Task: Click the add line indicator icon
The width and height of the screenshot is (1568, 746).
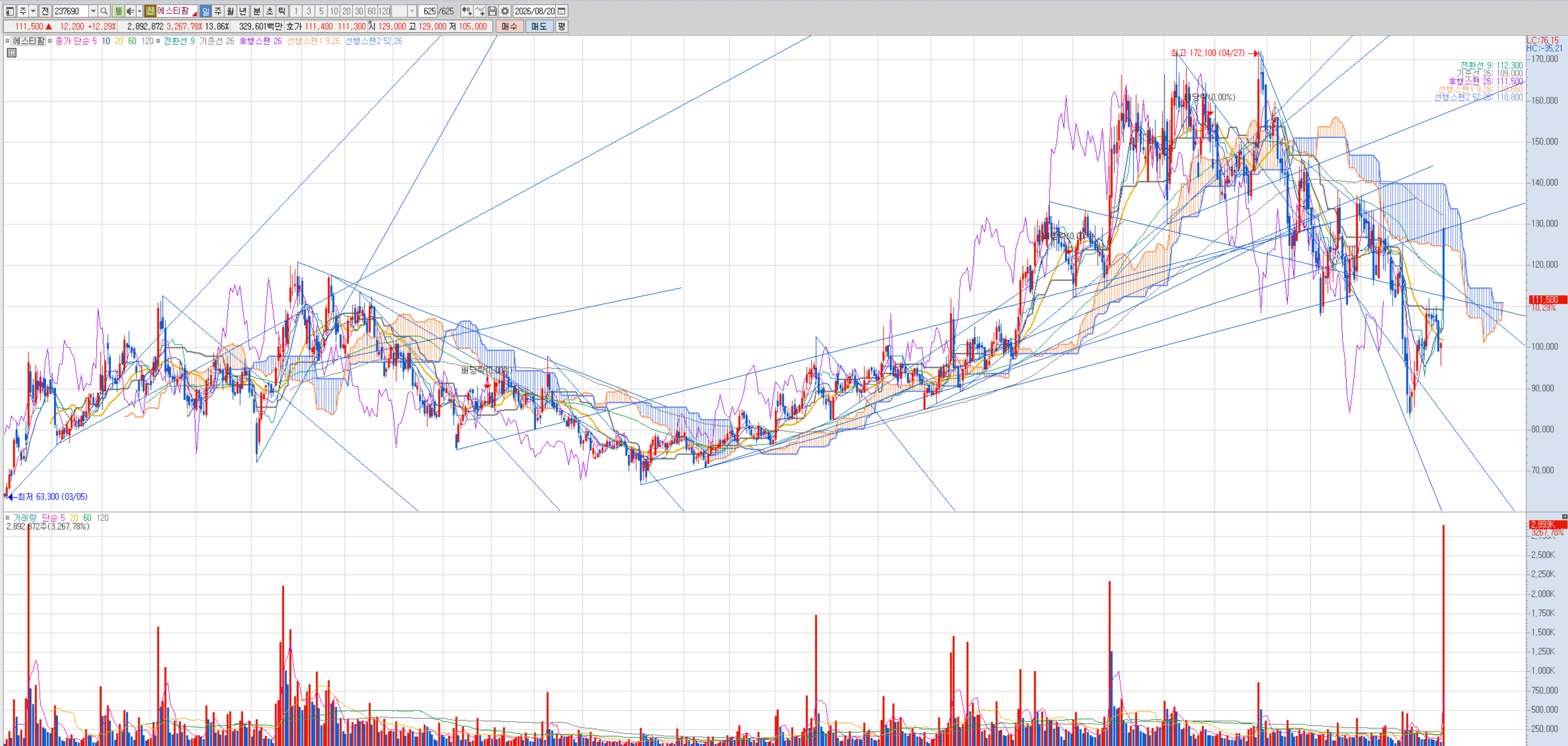Action: [x=480, y=11]
